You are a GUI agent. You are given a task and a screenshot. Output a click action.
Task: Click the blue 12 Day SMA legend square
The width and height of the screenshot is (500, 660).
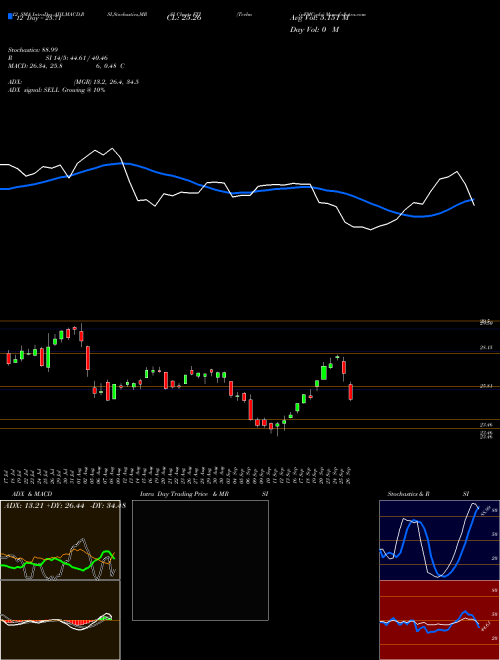pos(10,17)
